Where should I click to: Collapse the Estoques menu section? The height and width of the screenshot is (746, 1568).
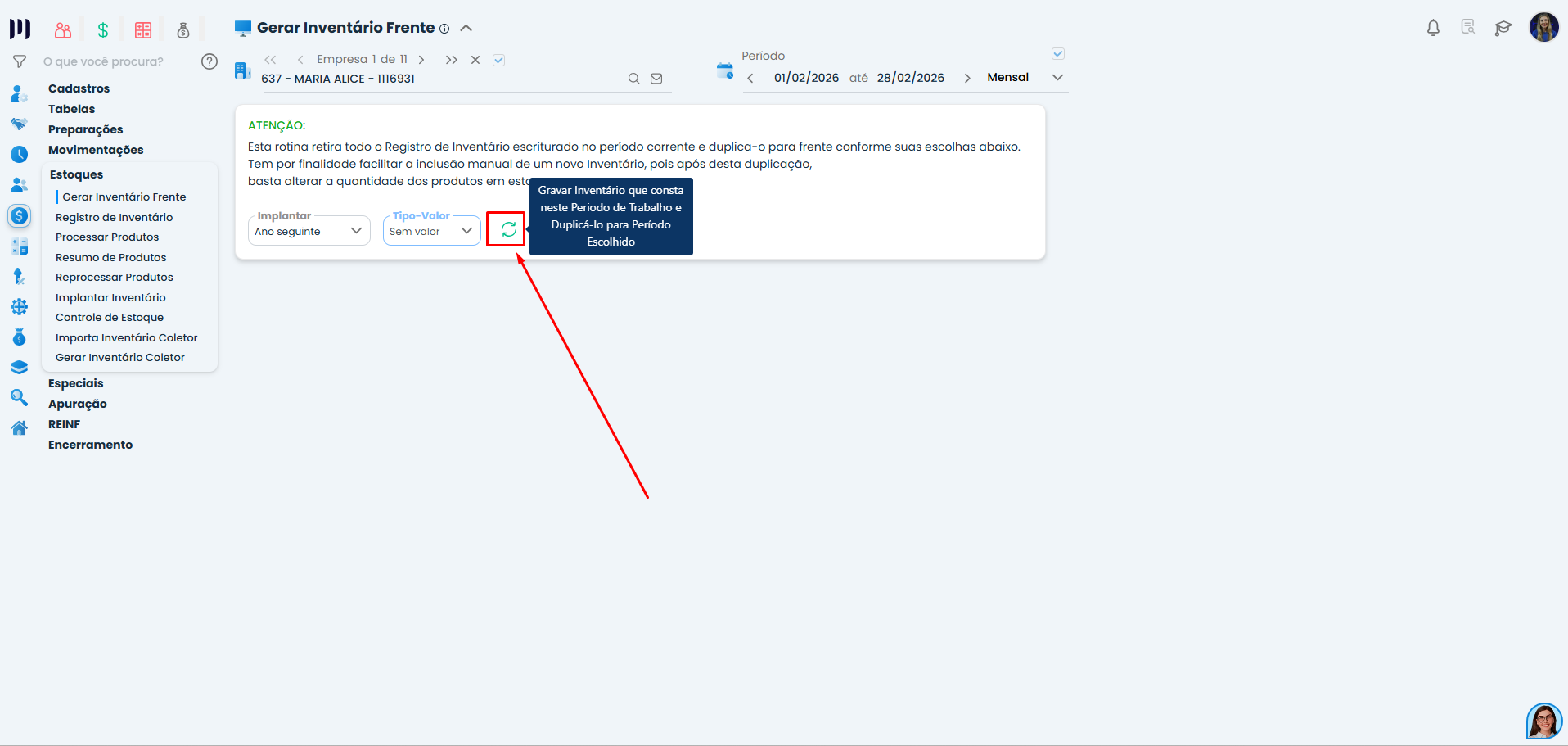pyautogui.click(x=76, y=174)
